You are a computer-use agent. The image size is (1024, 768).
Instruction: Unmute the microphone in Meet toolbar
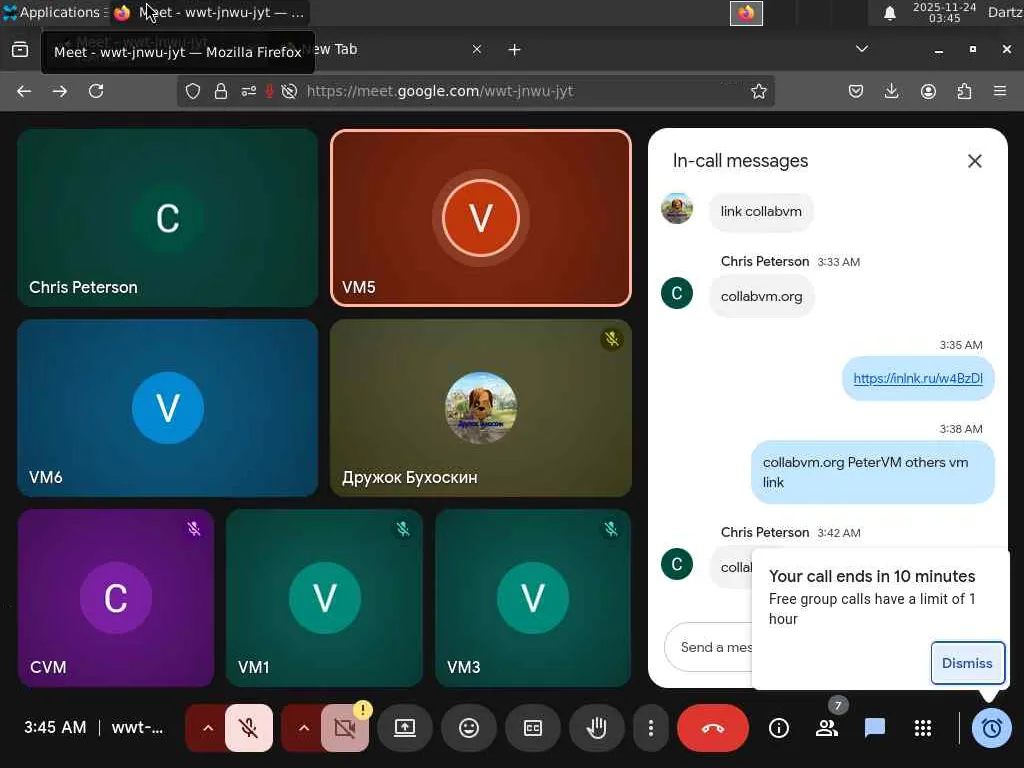(249, 728)
